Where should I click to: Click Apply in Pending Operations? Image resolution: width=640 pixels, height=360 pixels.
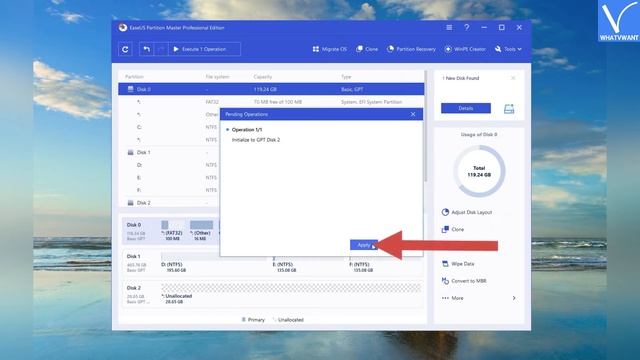[x=364, y=245]
